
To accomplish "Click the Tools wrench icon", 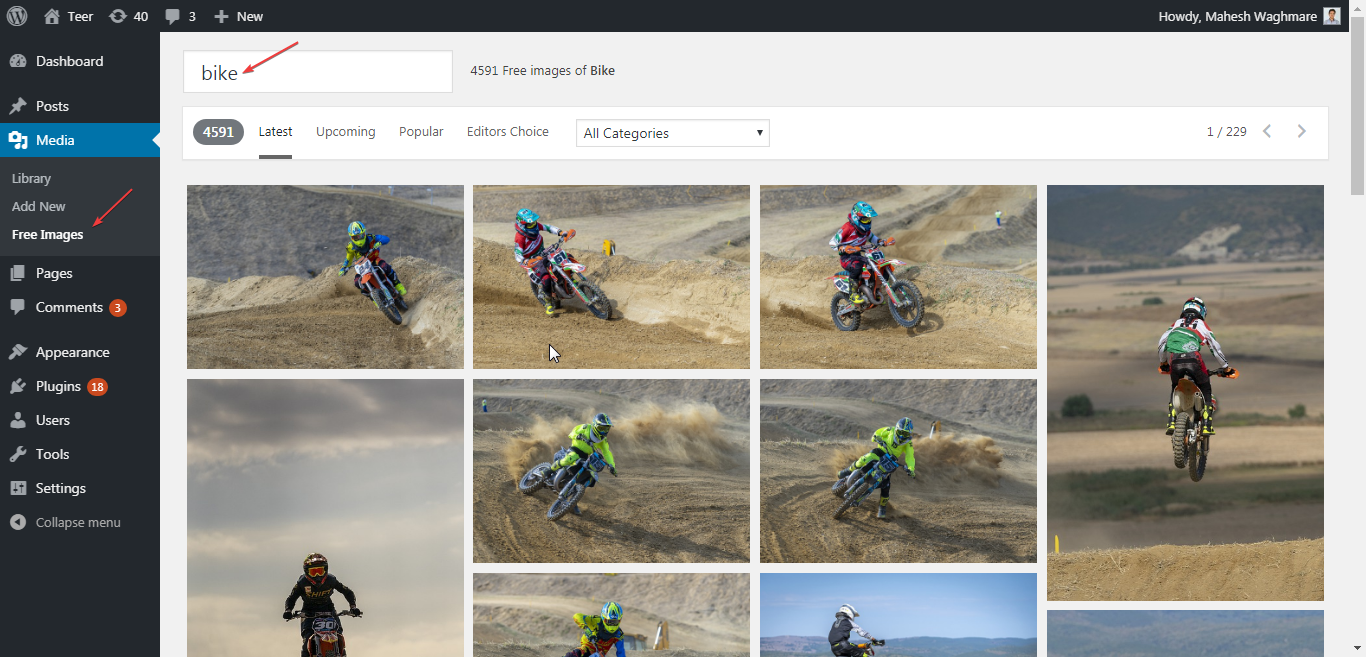I will click(18, 454).
